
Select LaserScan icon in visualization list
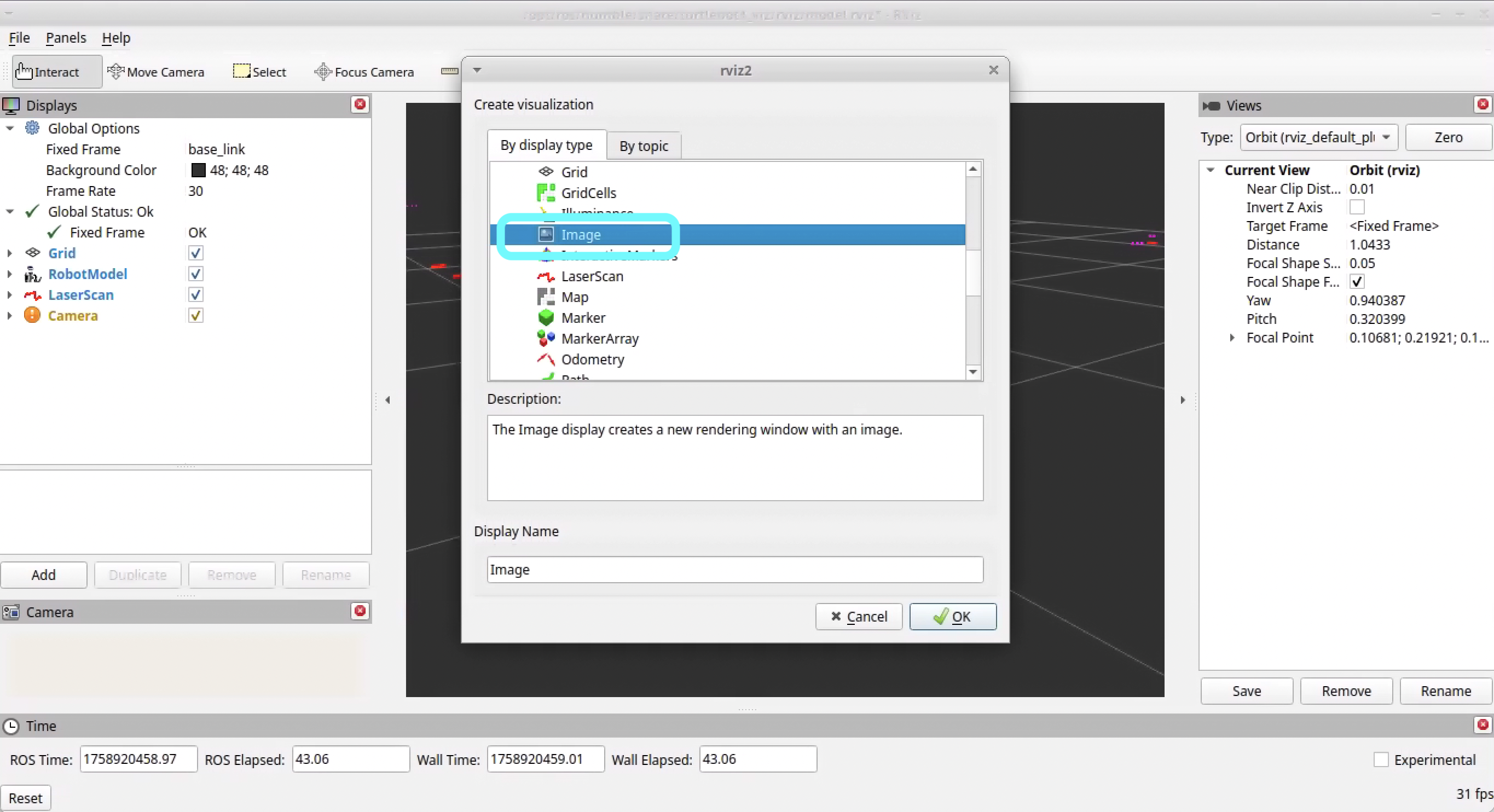546,276
